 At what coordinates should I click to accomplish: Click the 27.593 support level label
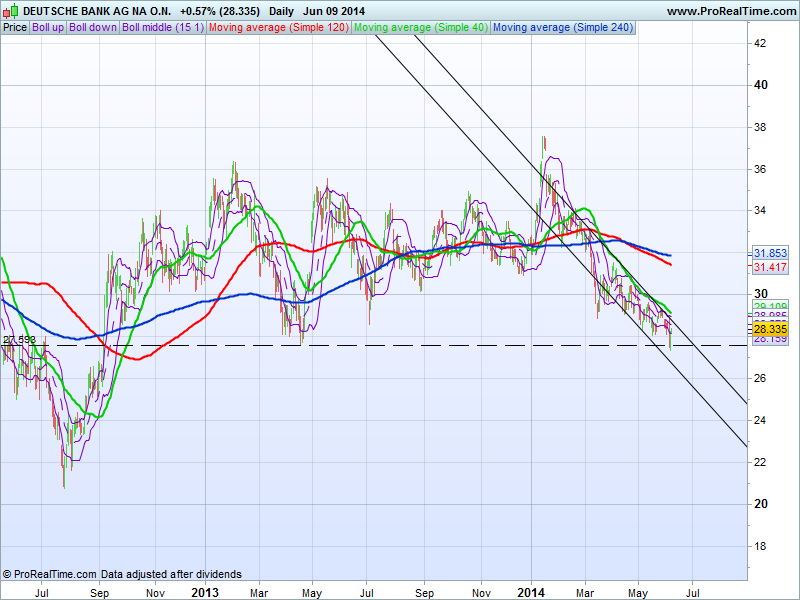pyautogui.click(x=19, y=339)
